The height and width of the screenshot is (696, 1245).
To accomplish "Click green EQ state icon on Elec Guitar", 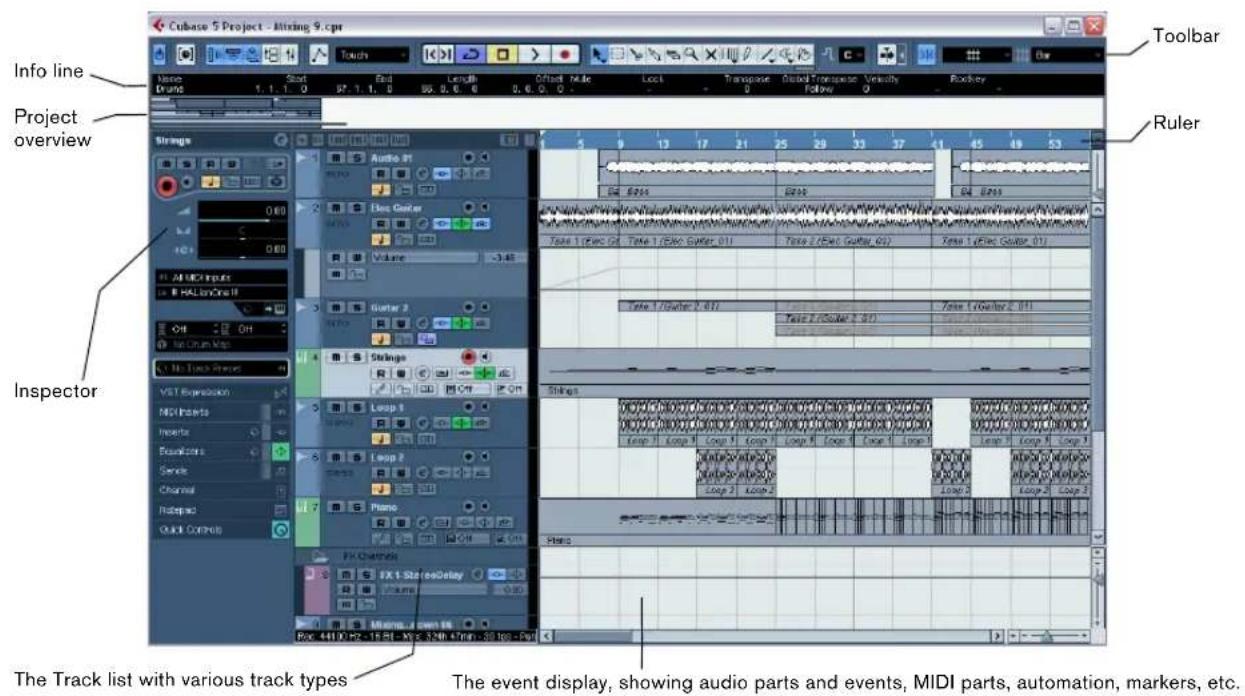I will tap(461, 223).
